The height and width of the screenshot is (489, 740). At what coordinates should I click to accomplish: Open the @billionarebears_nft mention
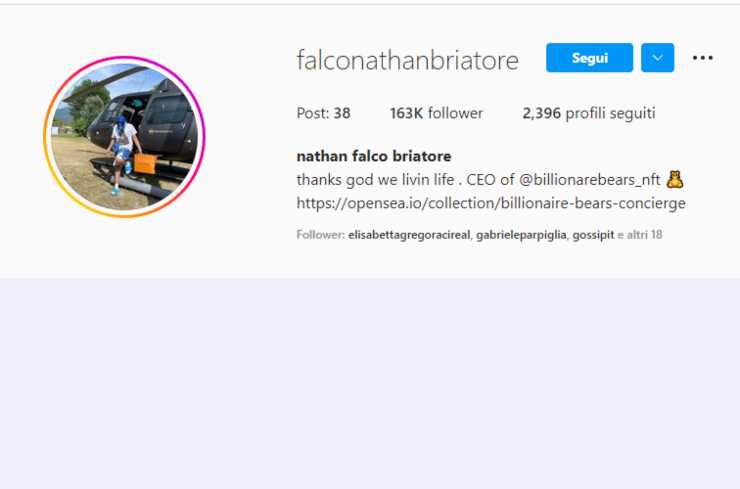point(589,180)
